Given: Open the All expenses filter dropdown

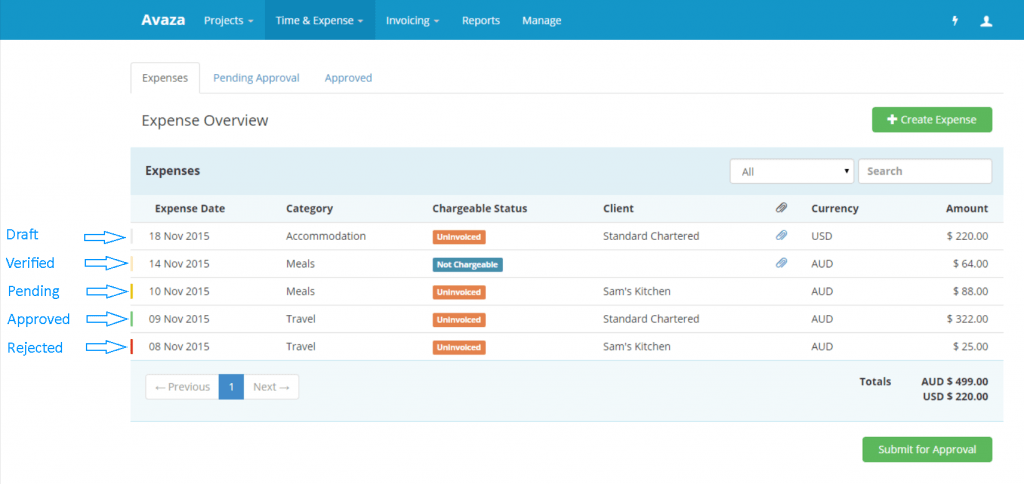Looking at the screenshot, I should (792, 171).
